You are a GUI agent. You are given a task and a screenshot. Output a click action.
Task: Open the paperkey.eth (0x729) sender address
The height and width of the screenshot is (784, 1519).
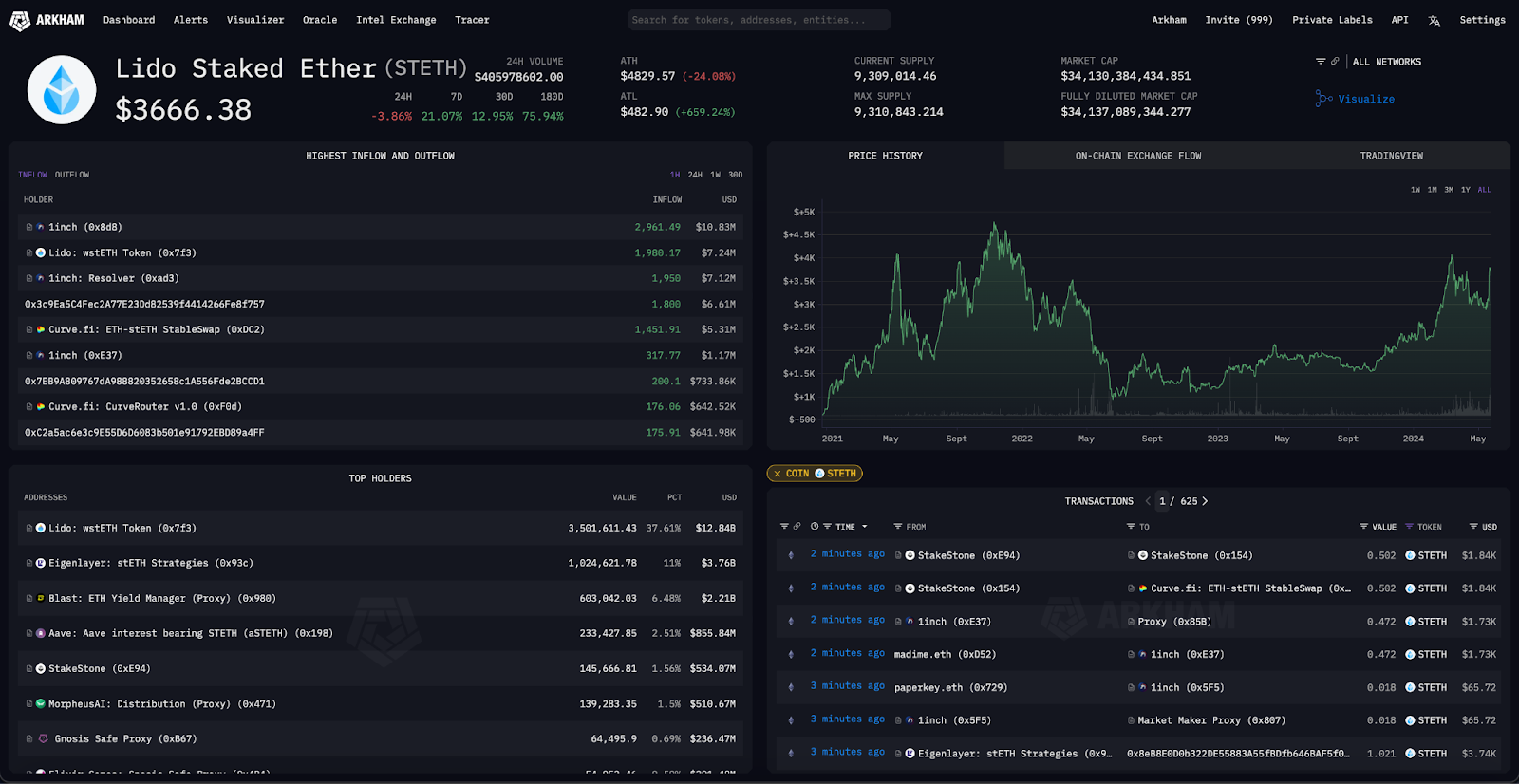[x=950, y=687]
